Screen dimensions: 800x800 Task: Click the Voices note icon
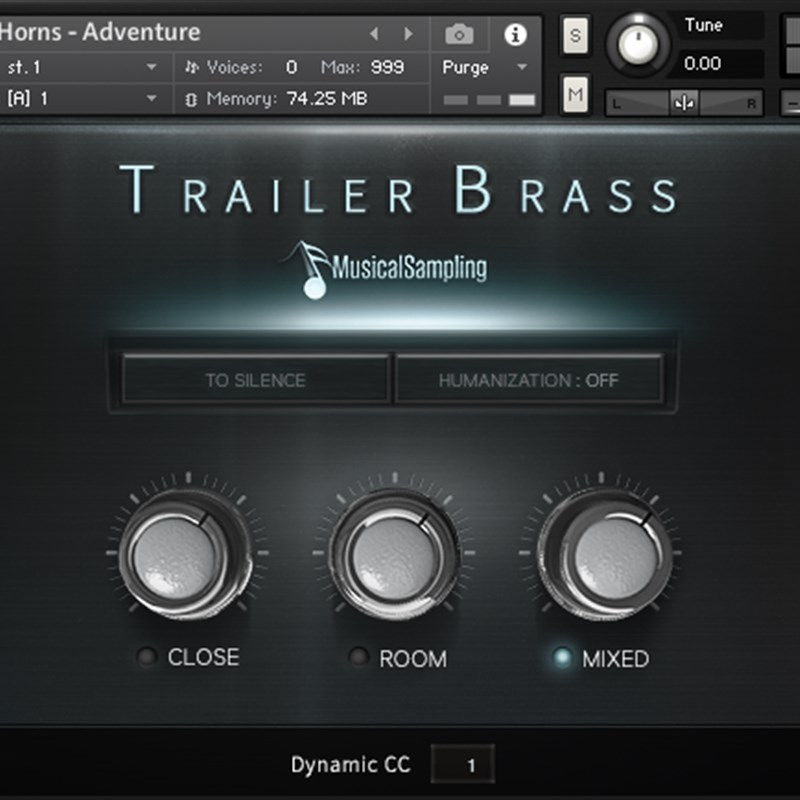pos(191,67)
